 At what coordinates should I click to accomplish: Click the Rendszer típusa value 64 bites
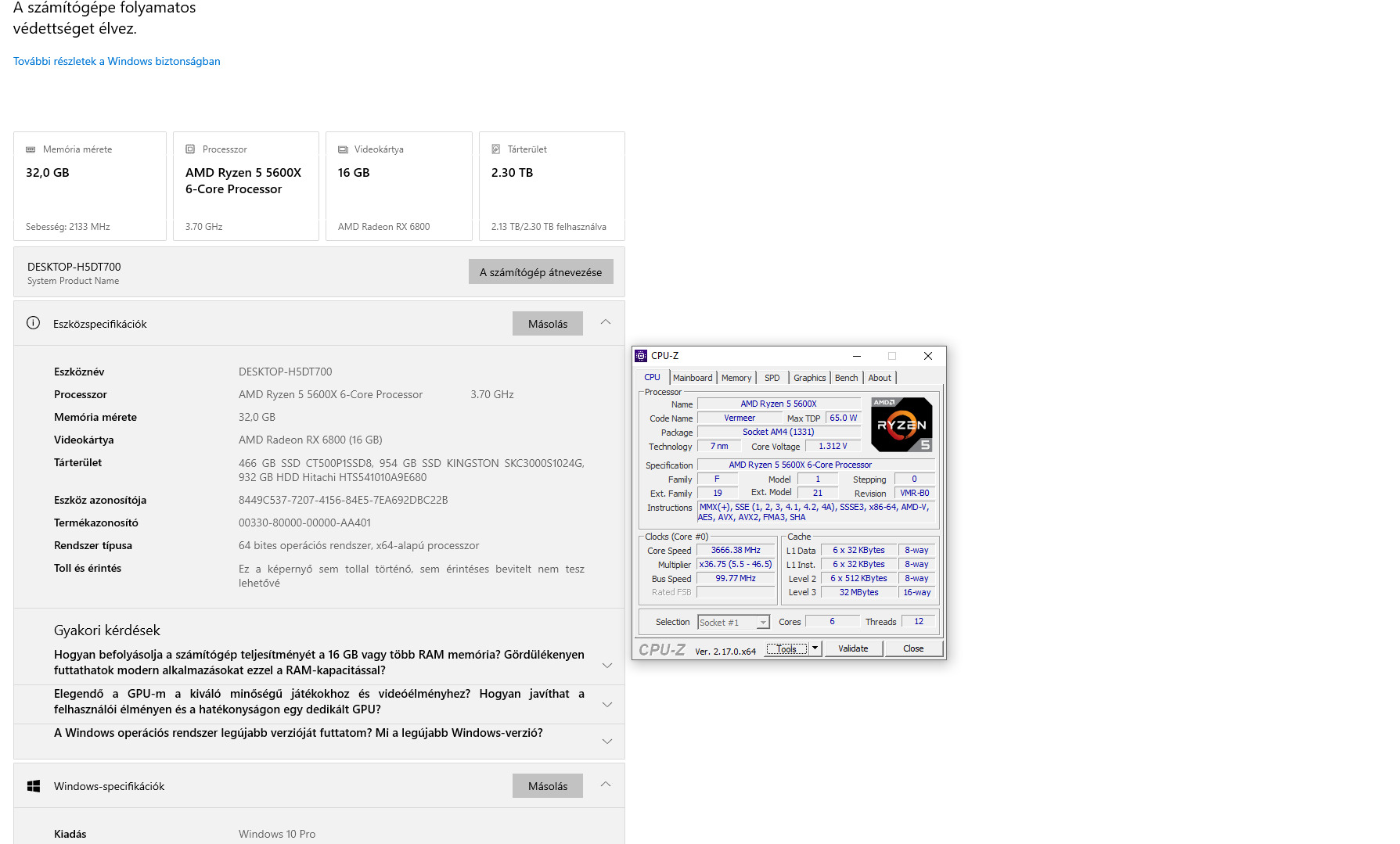[358, 545]
